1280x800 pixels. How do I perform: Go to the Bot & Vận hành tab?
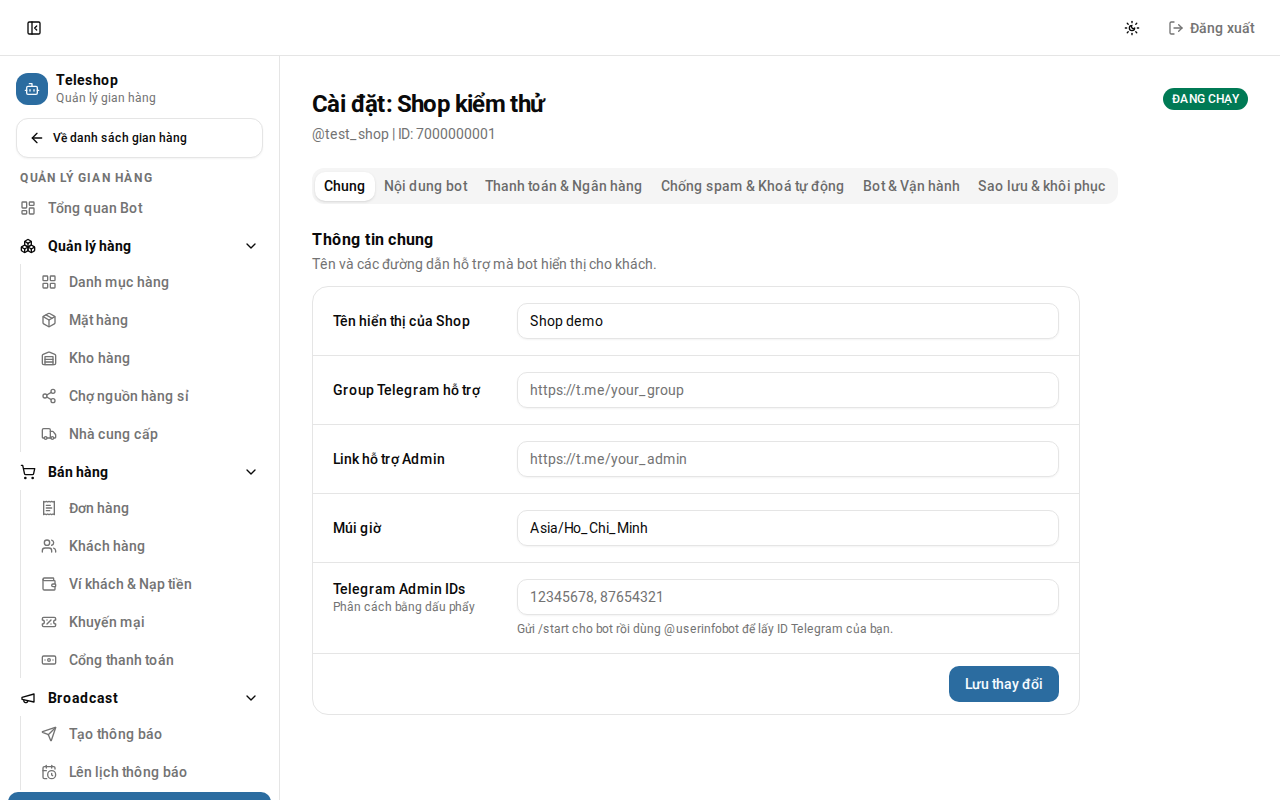pyautogui.click(x=911, y=186)
